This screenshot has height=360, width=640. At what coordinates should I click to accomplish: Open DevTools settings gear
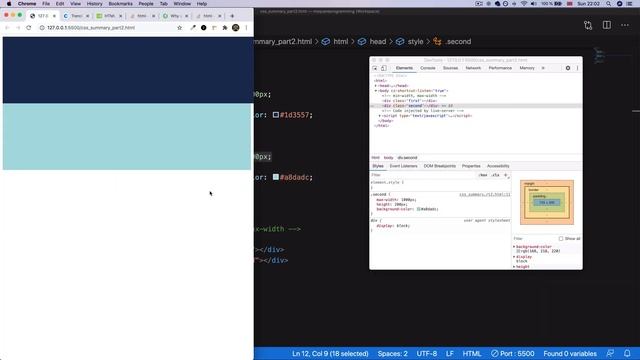pos(568,68)
